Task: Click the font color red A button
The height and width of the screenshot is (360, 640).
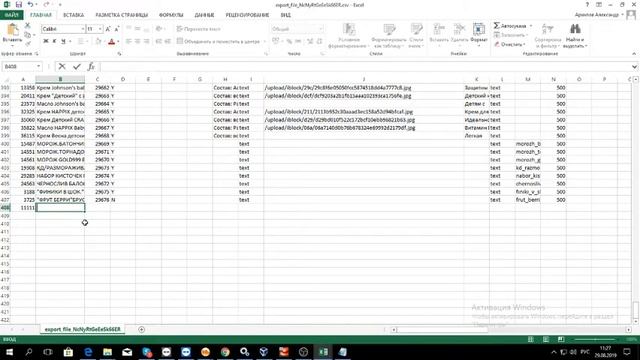Action: pyautogui.click(x=111, y=41)
